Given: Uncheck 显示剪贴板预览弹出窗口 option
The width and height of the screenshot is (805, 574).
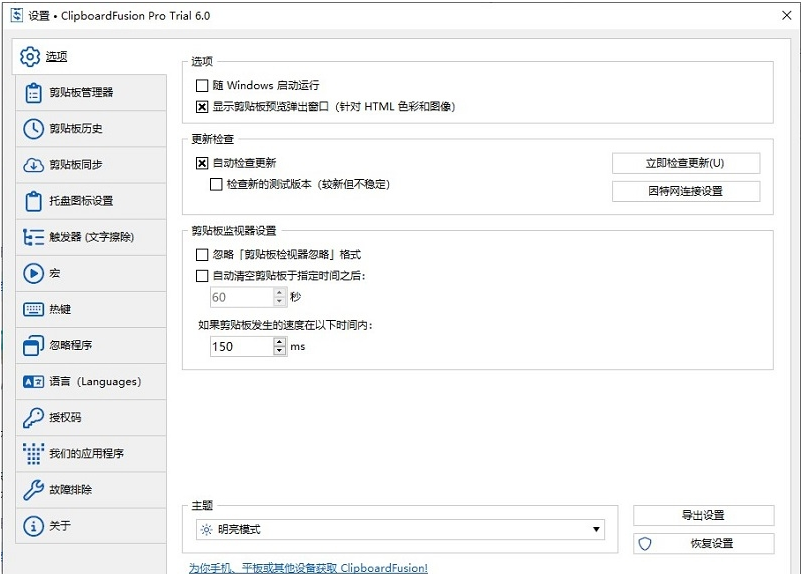Looking at the screenshot, I should coord(202,107).
